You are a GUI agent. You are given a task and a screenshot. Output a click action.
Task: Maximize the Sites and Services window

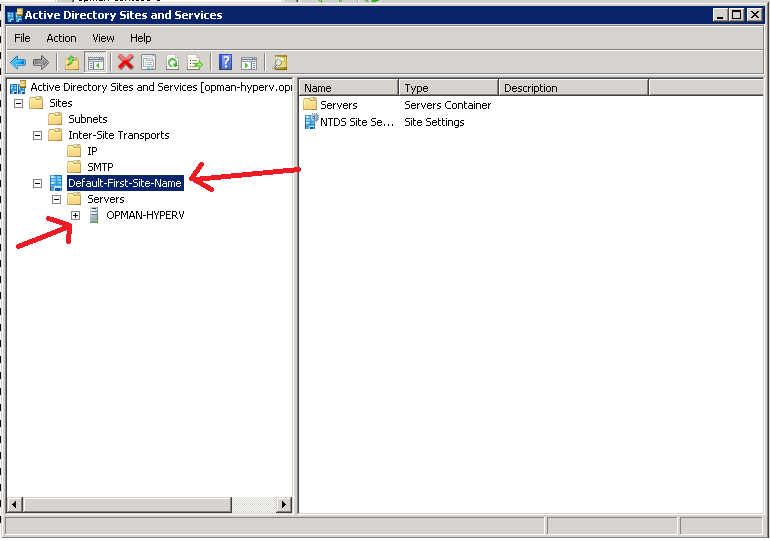736,15
